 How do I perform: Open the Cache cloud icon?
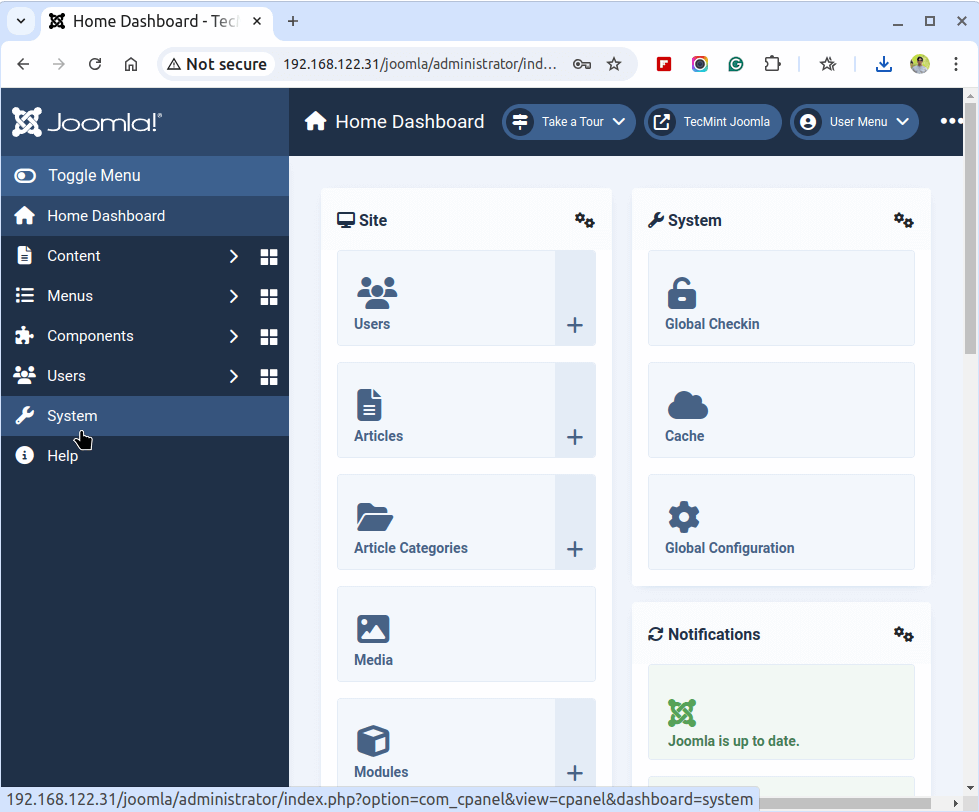tap(687, 405)
